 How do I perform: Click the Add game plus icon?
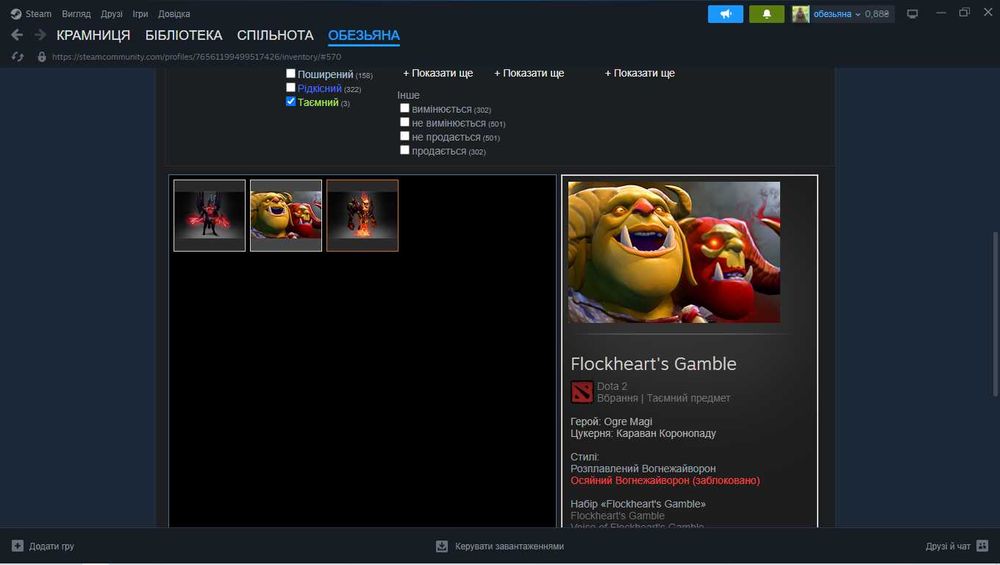pos(17,546)
